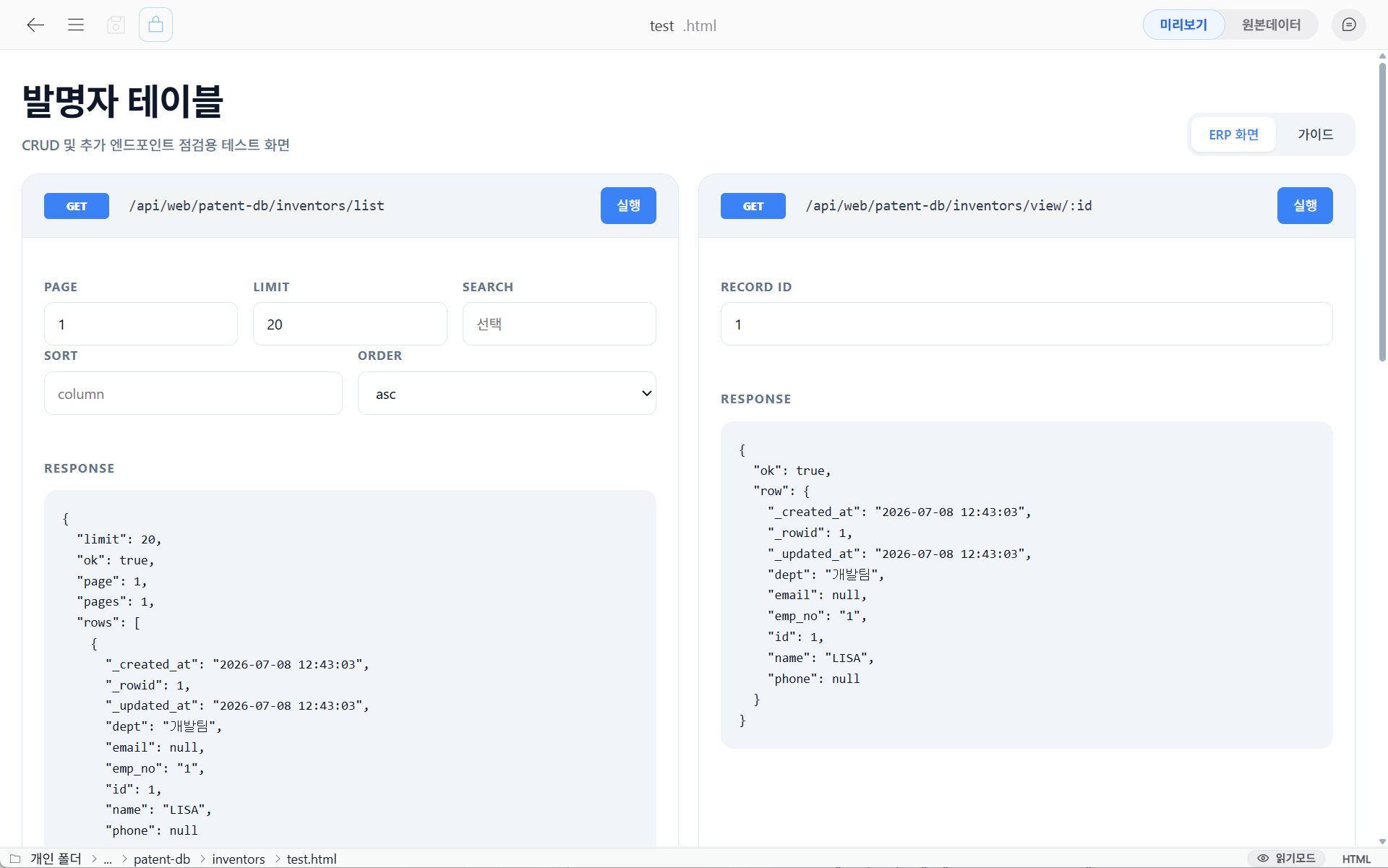Screen dimensions: 1388x868
Task: Click 개인 폴더 in the breadcrumb
Action: click(56, 859)
